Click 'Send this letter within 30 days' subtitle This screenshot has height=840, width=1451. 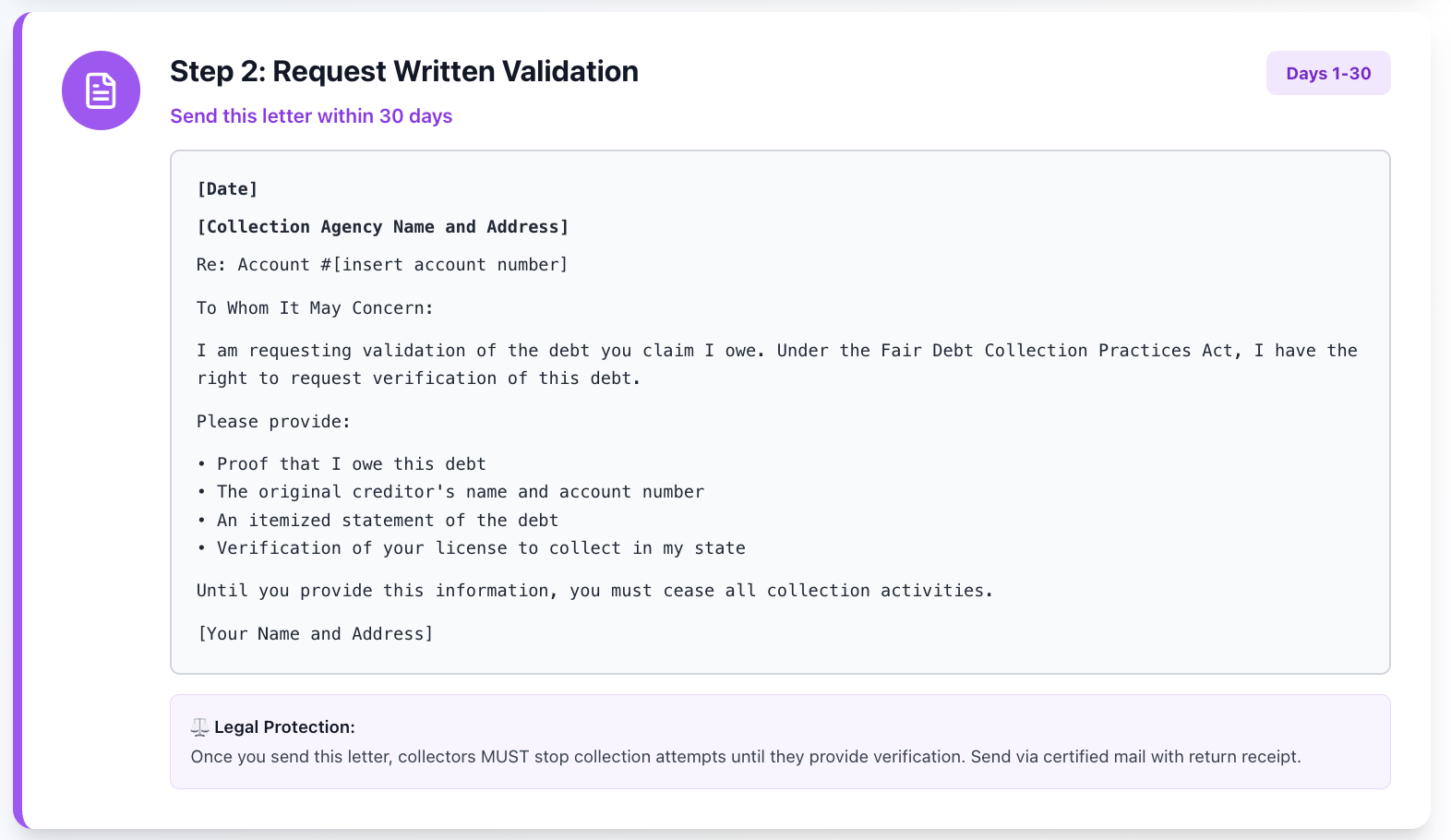coord(311,116)
